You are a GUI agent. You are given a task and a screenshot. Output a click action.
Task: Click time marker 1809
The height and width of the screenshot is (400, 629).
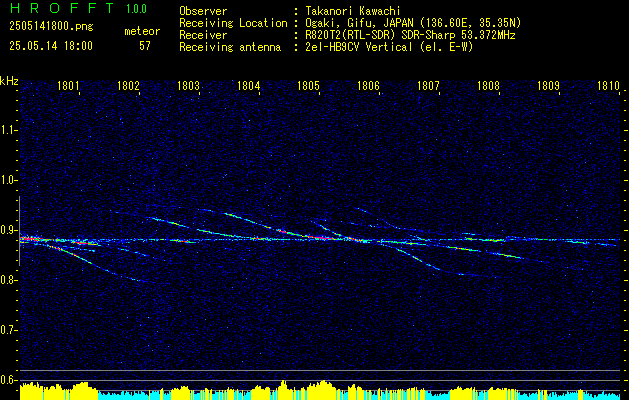coord(548,86)
